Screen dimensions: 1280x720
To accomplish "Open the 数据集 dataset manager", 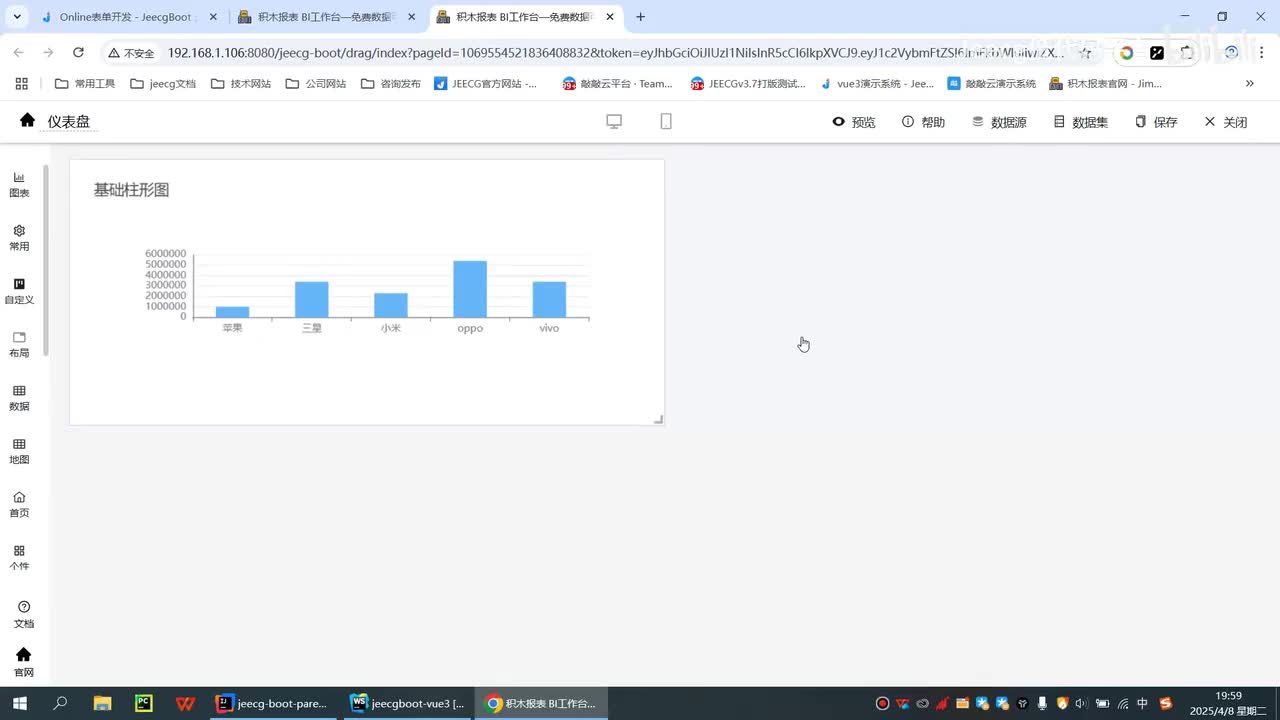I will pos(1081,122).
